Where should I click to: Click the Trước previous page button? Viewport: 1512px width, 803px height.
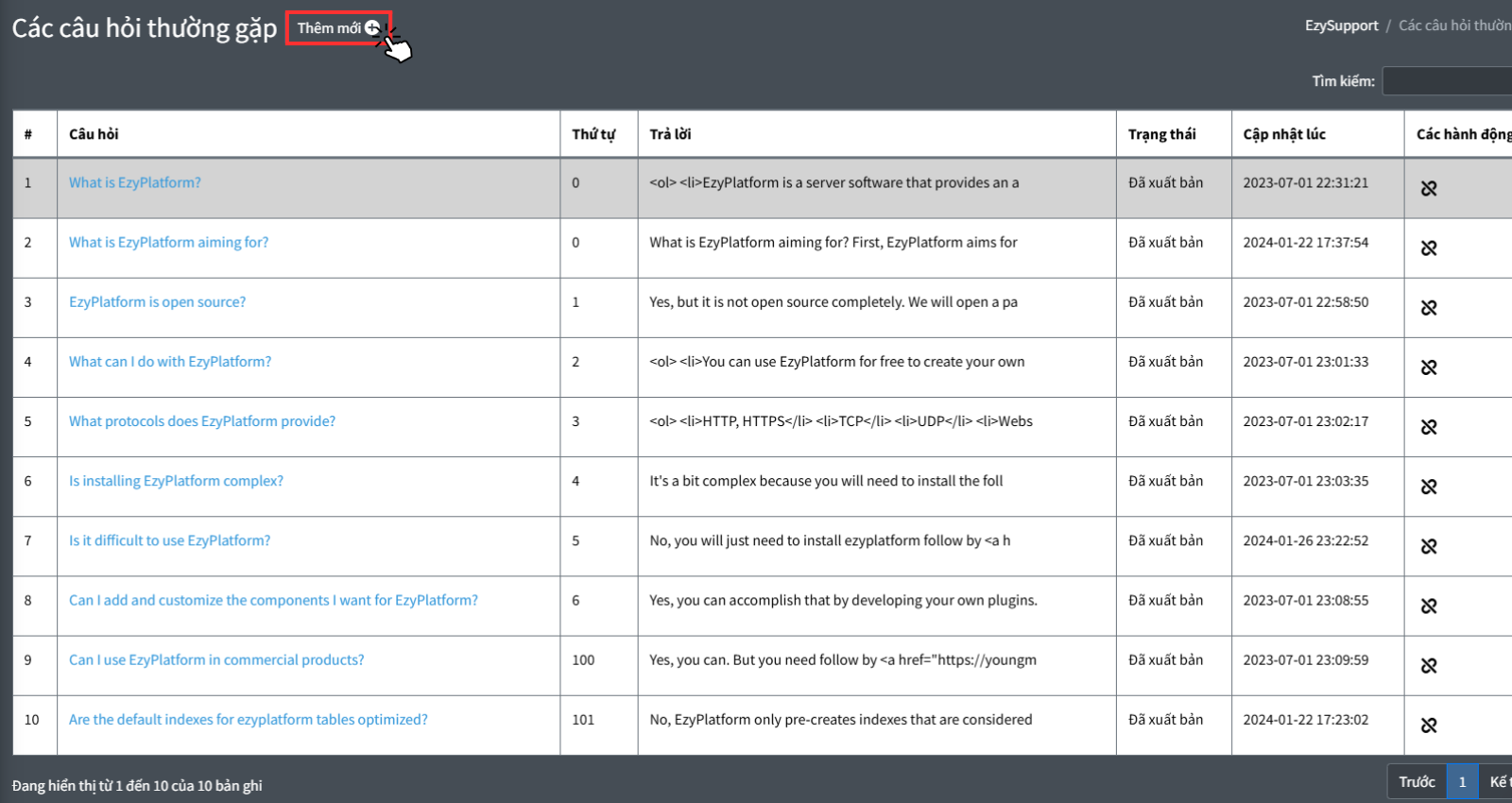tap(1416, 782)
